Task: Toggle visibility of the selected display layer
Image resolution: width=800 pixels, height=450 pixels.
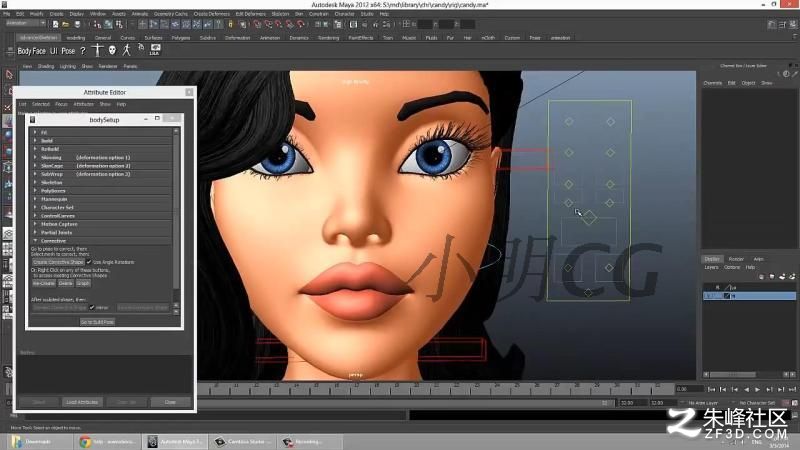Action: point(708,296)
